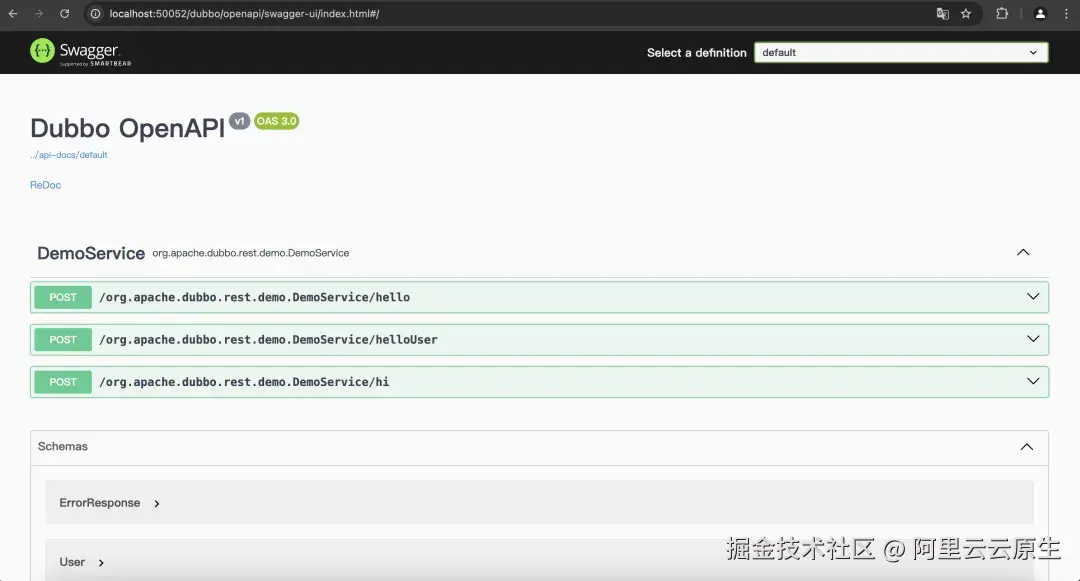Reload the page with refresh icon

click(64, 14)
